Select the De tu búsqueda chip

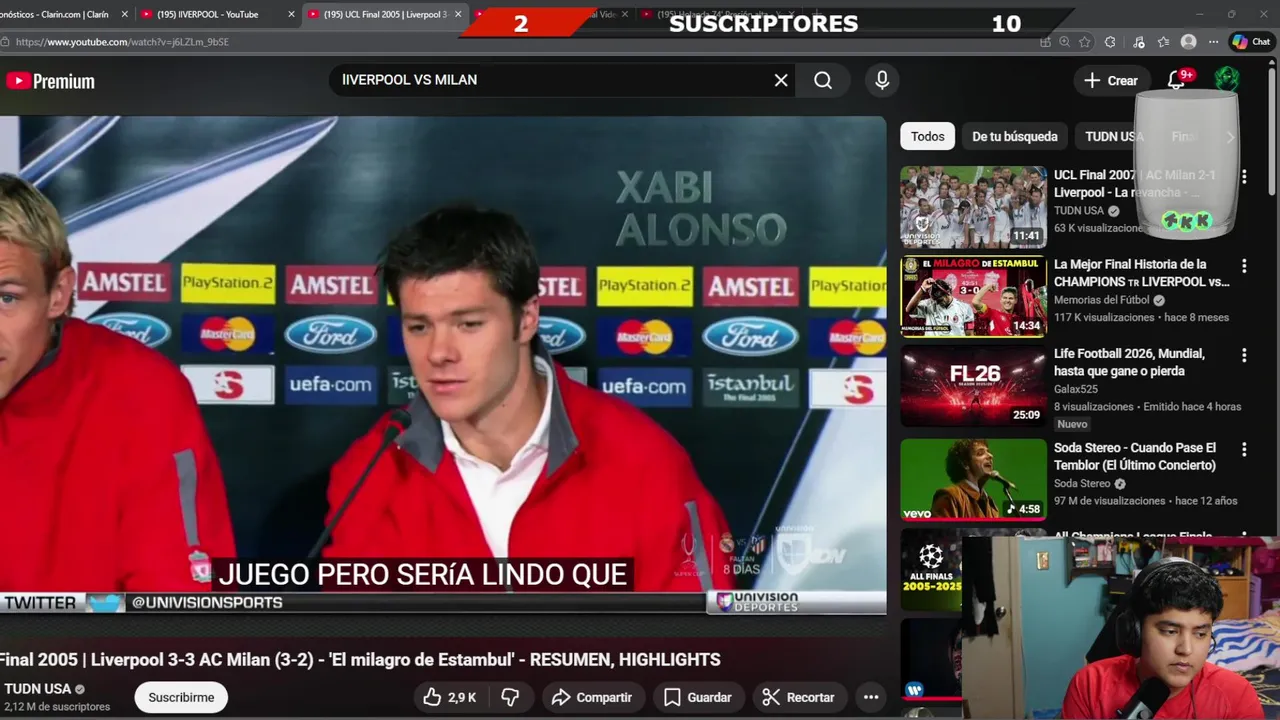point(1014,137)
